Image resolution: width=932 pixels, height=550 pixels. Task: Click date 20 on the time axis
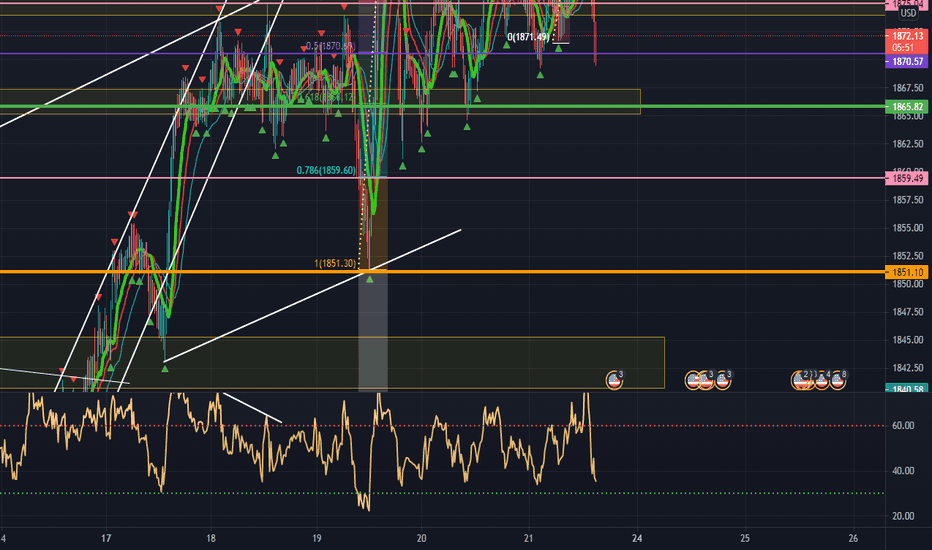(422, 539)
